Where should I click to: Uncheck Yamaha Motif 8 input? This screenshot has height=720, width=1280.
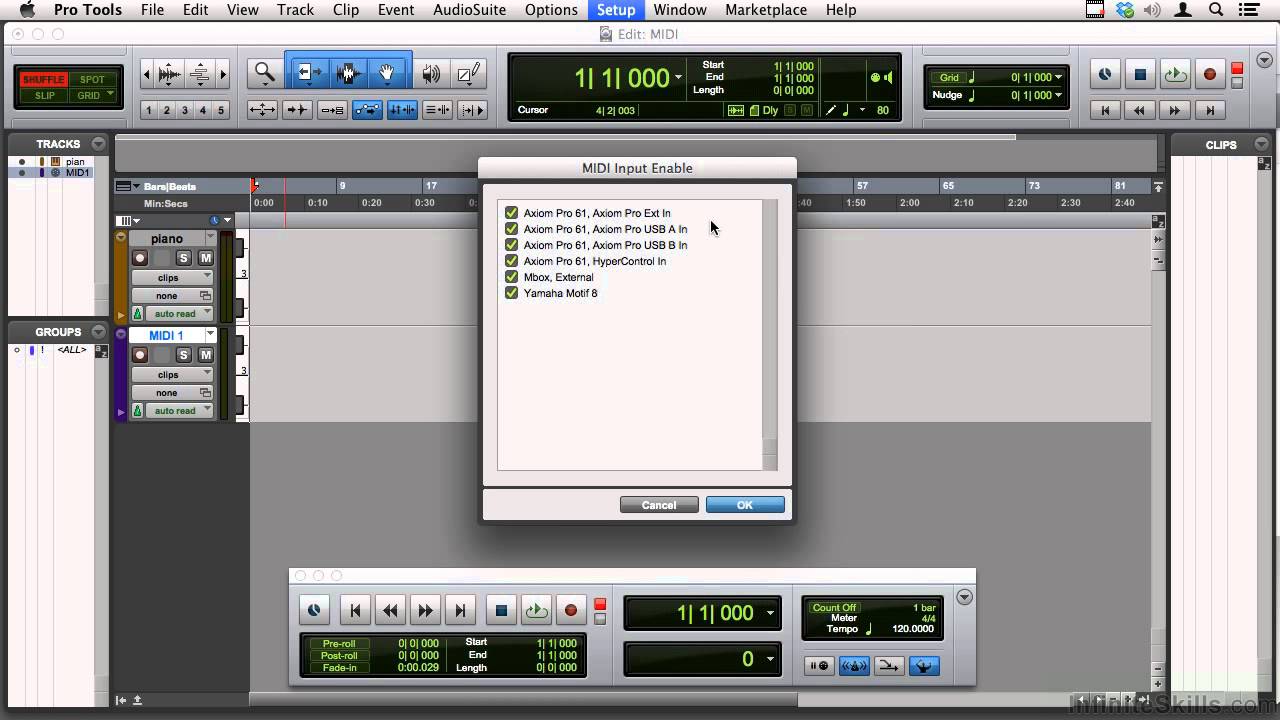pos(511,293)
